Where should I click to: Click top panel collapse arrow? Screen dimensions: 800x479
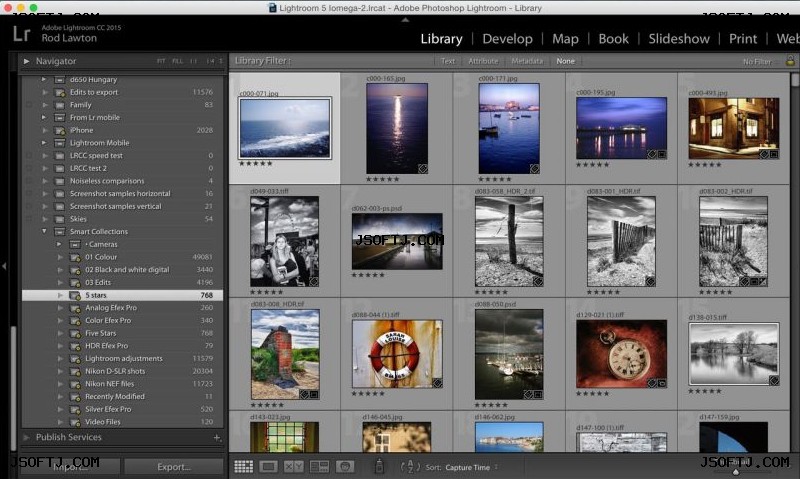(x=405, y=20)
